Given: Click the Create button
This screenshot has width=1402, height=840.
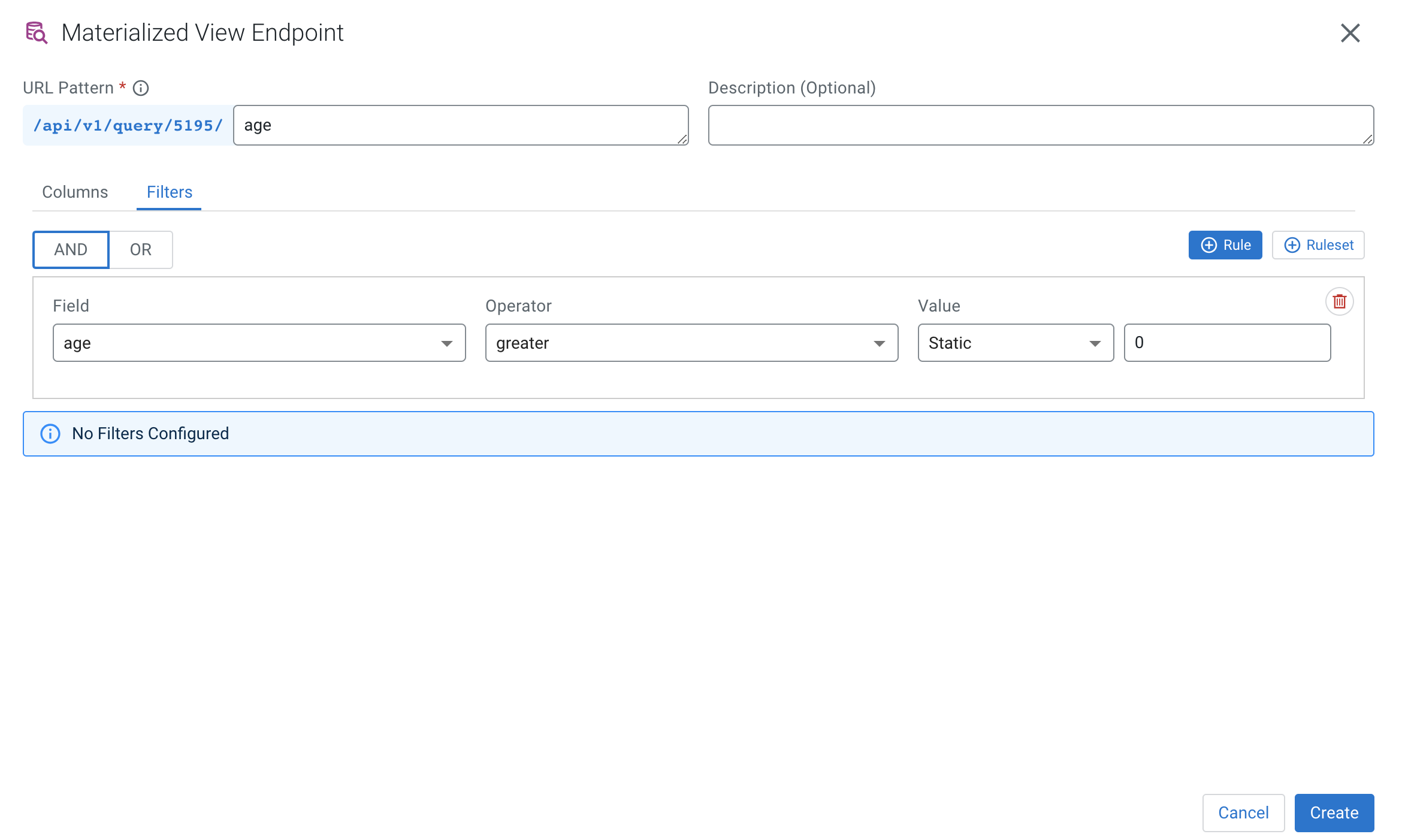Looking at the screenshot, I should 1334,812.
